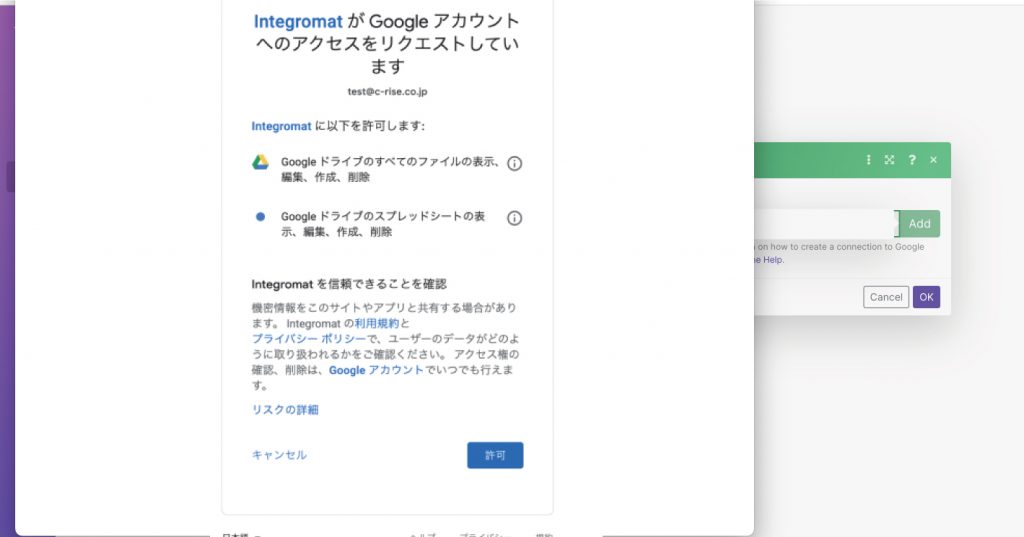Screen dimensions: 1024x537
Task: Open help with the question mark icon
Action: click(x=912, y=159)
